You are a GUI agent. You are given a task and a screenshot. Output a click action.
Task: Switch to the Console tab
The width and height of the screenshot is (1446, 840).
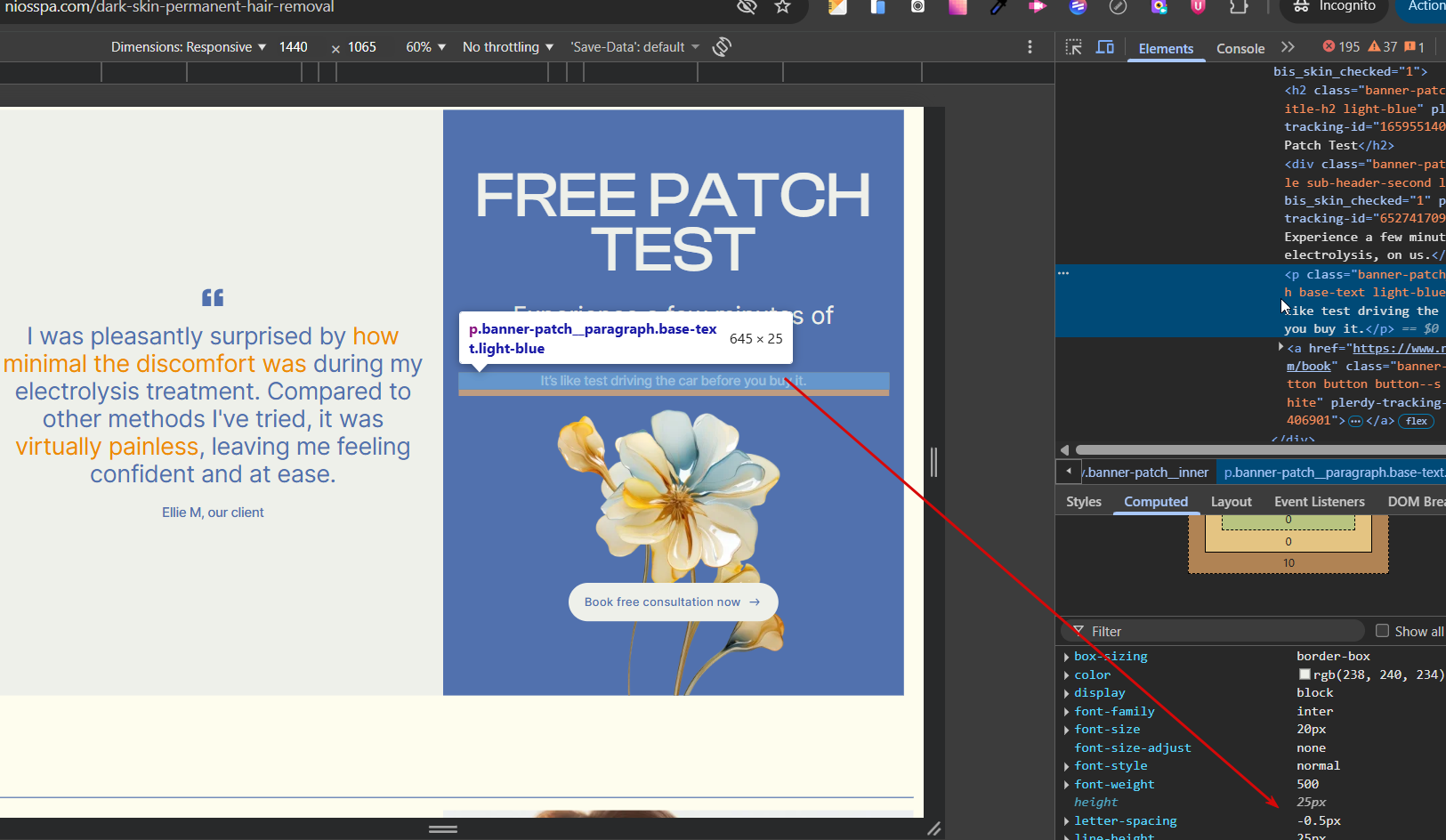point(1240,49)
